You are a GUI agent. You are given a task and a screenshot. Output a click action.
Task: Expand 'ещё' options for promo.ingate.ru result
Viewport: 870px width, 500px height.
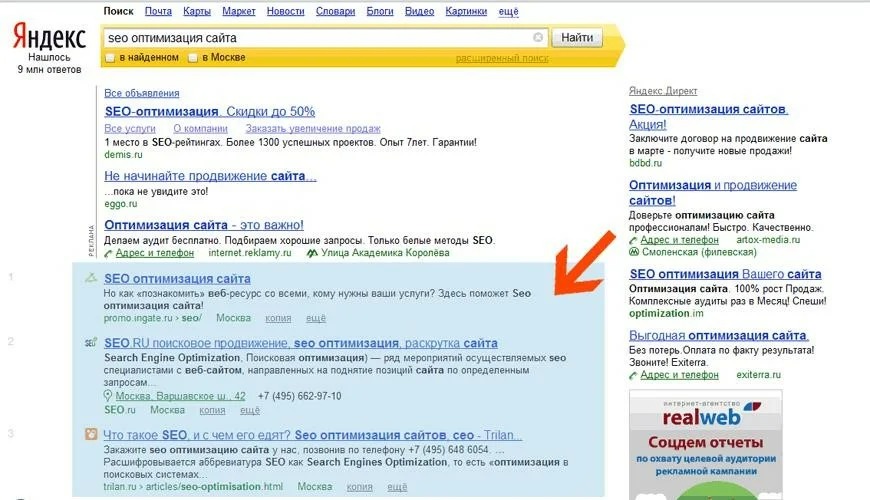(316, 319)
